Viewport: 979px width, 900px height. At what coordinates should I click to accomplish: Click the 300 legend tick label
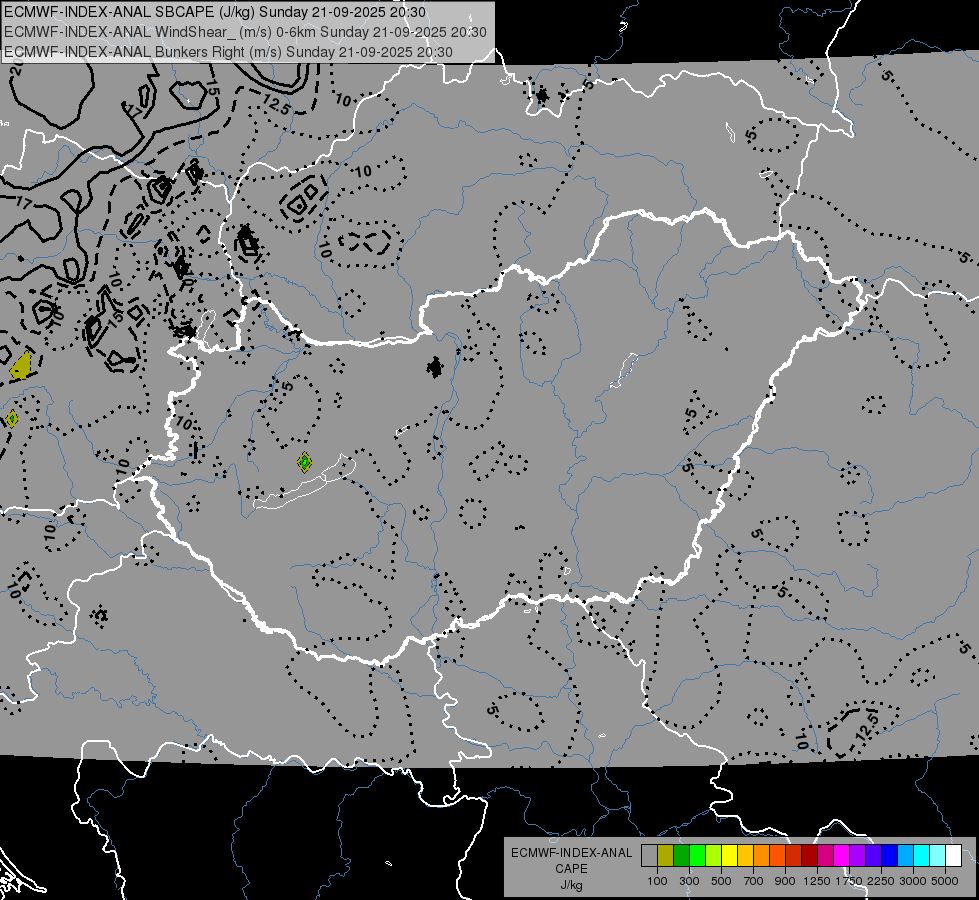click(x=689, y=881)
